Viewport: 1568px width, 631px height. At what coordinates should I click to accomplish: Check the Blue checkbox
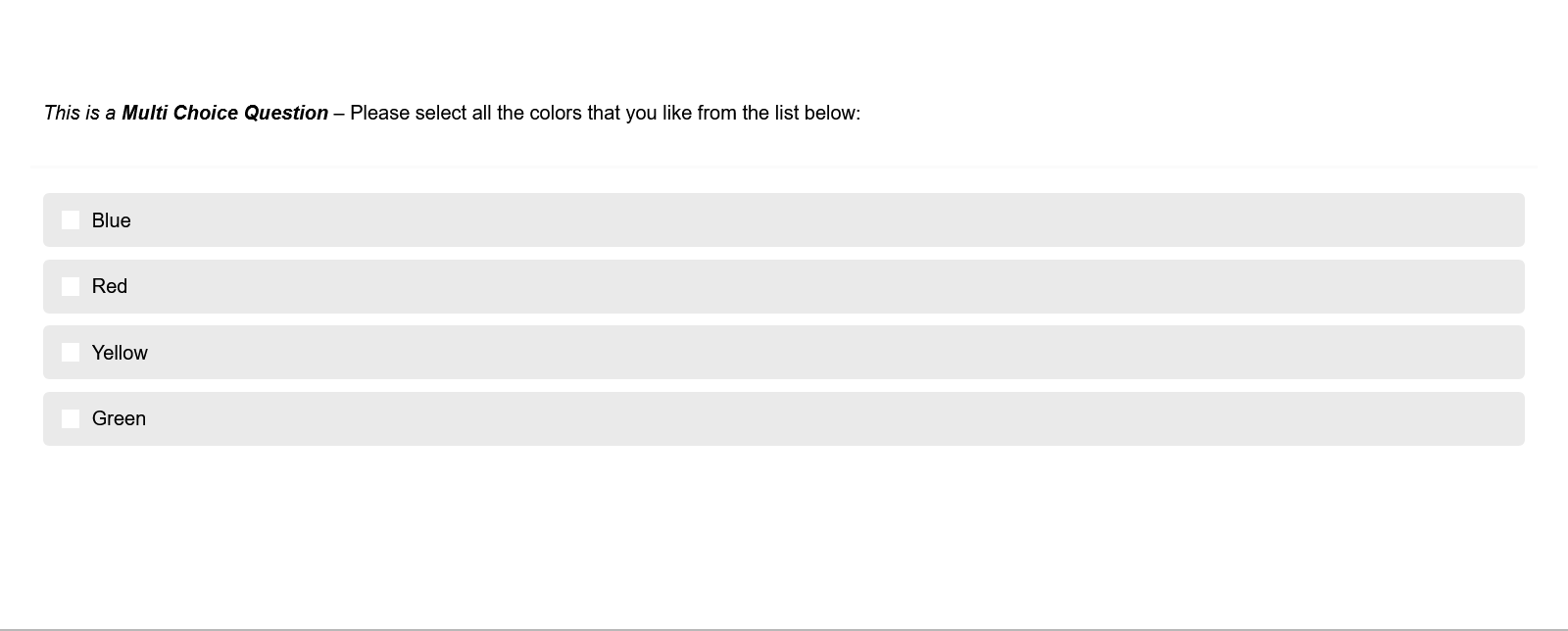pos(70,219)
